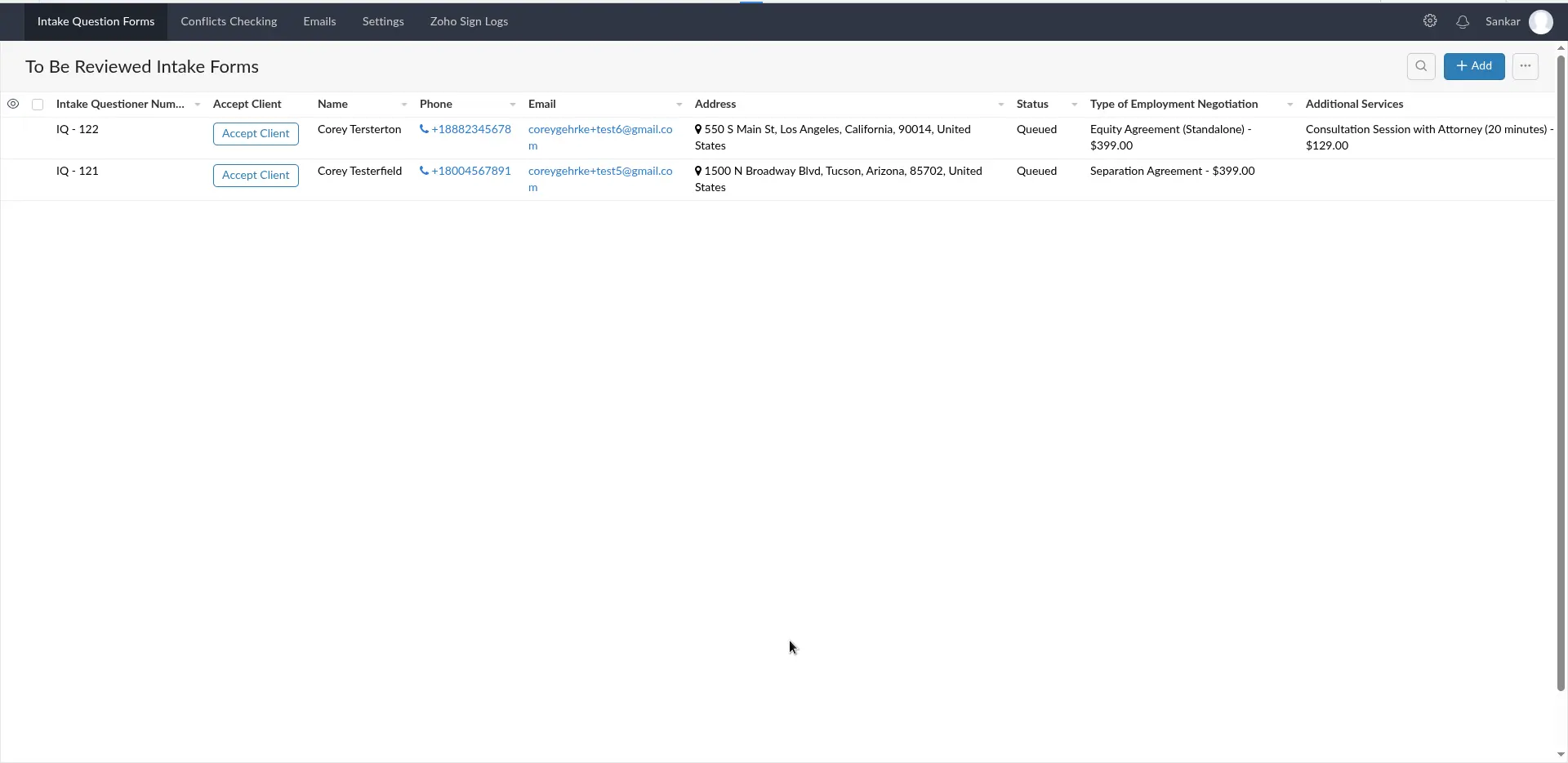This screenshot has width=1568, height=763.
Task: Toggle the column visibility eye icon
Action: 13,104
